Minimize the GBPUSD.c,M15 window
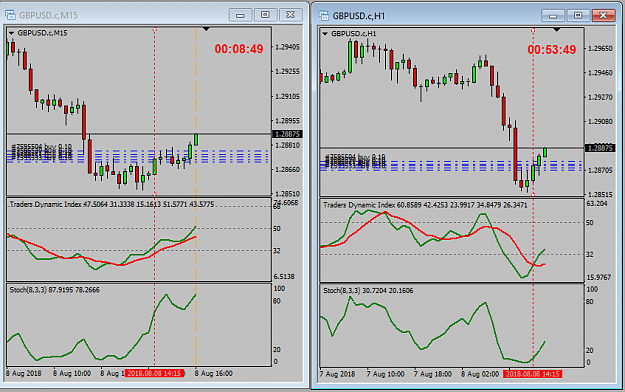 tap(240, 15)
